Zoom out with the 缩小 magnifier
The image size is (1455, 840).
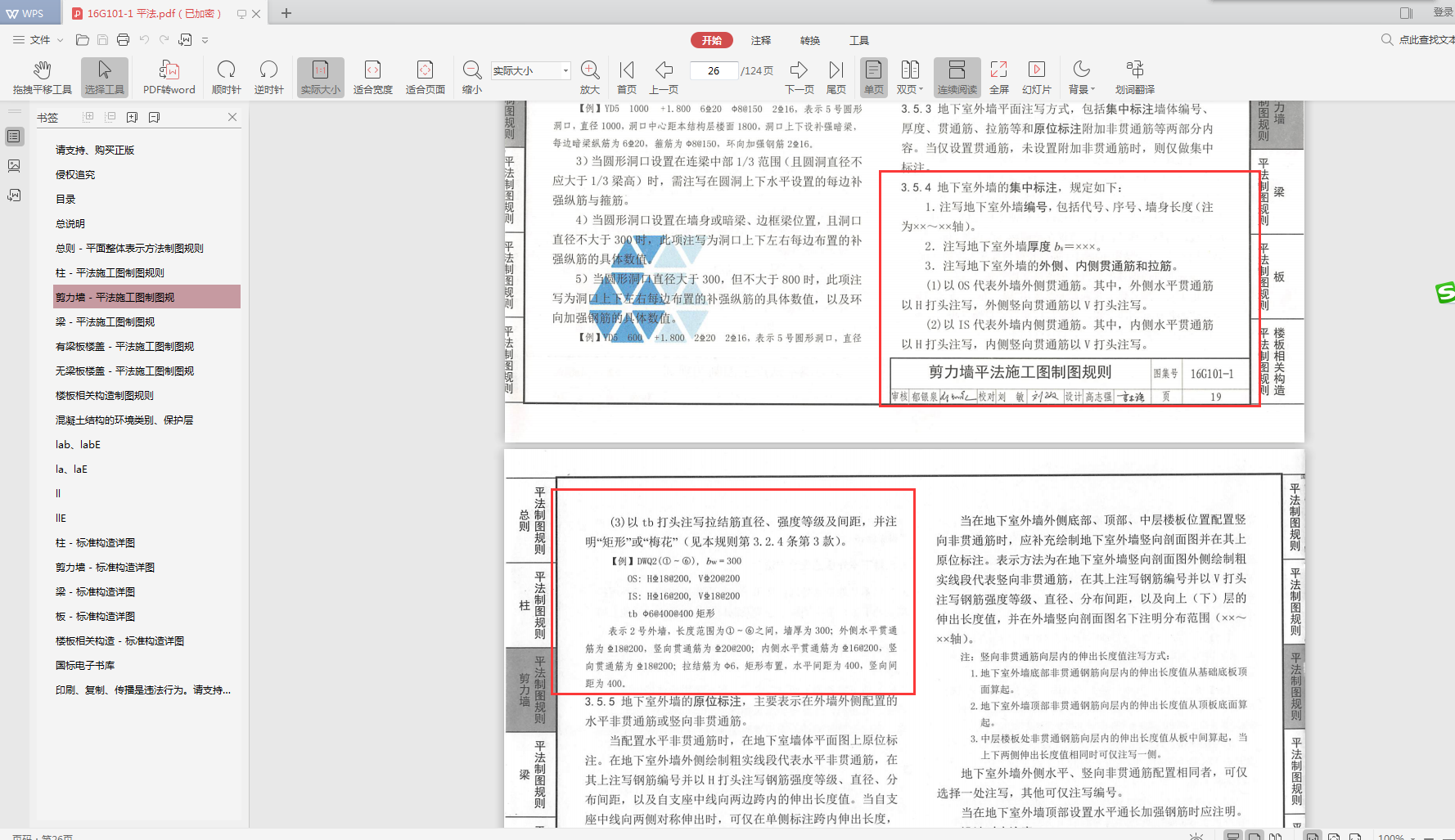coord(472,78)
